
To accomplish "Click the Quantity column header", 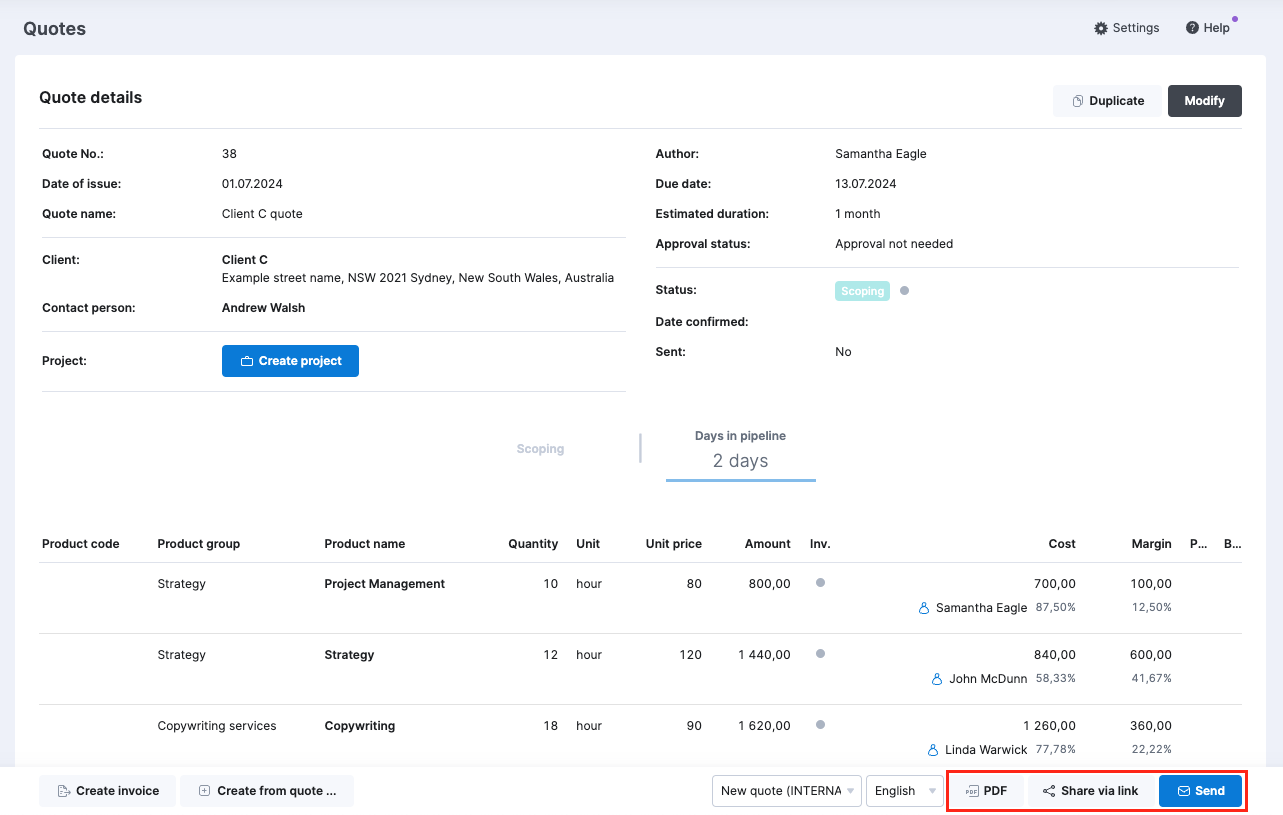I will [x=533, y=544].
